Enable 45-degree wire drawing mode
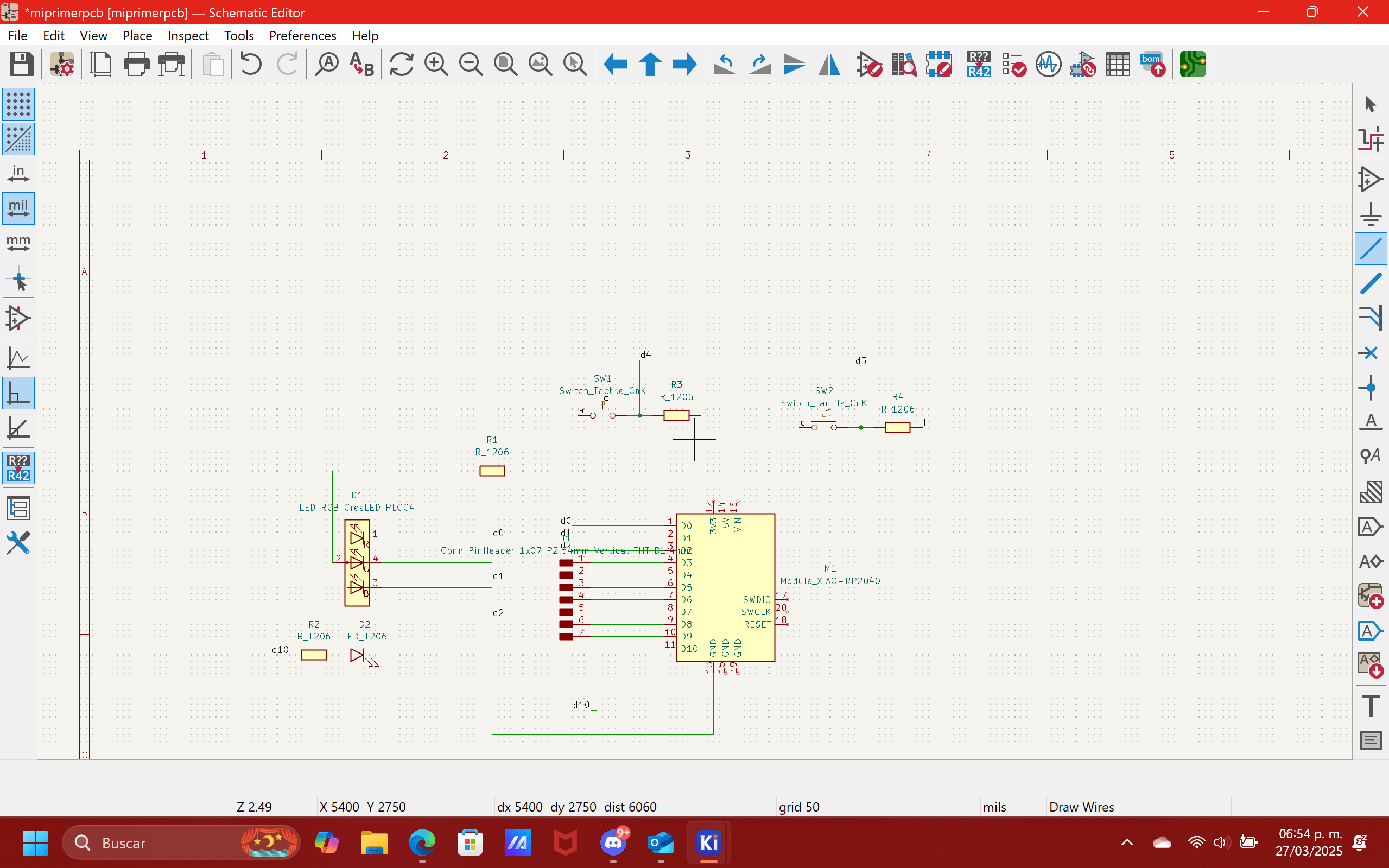This screenshot has height=868, width=1389. pos(18,428)
